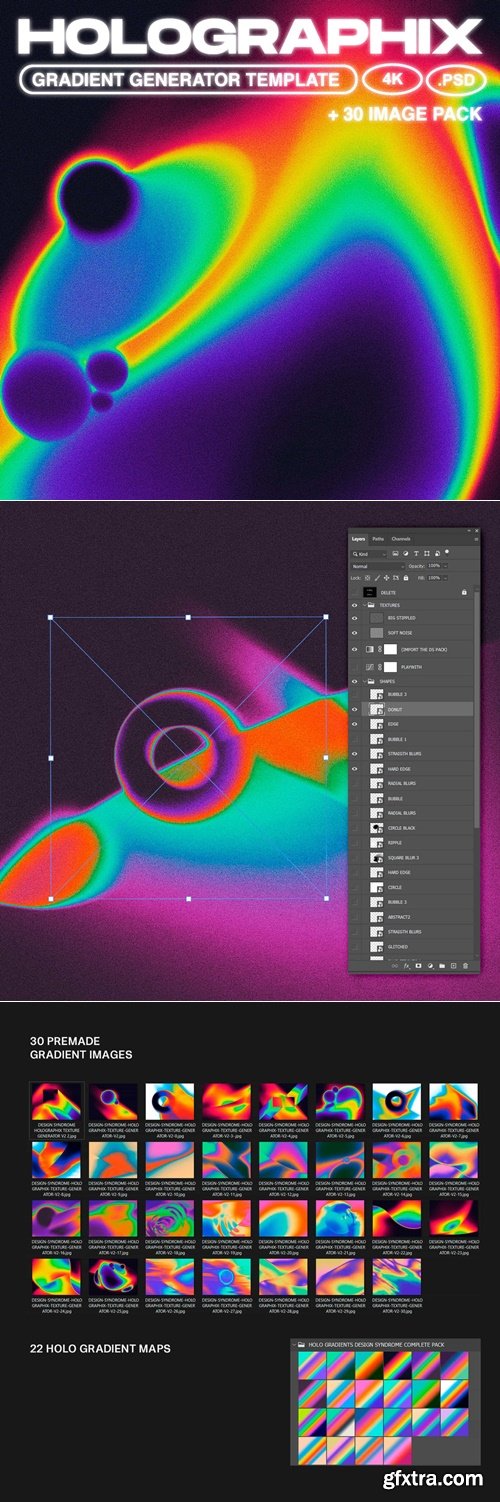Hide the IMPORT THE DS PACK layer
Viewport: 500px width, 1502px height.
(x=355, y=649)
